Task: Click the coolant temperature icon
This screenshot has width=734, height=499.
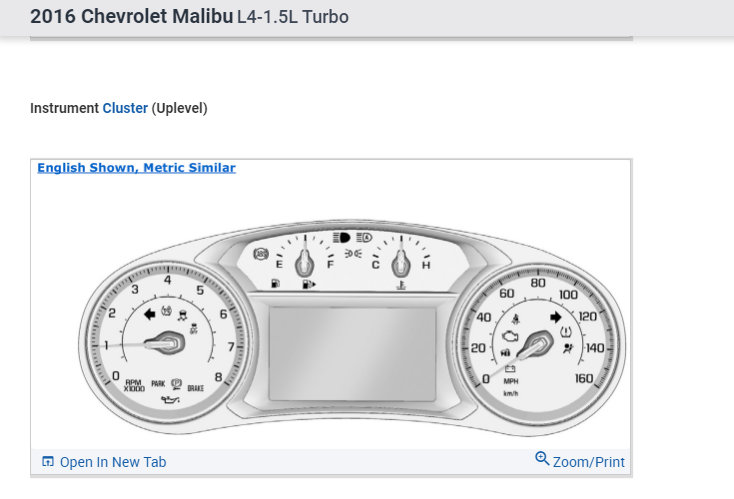Action: tap(401, 284)
